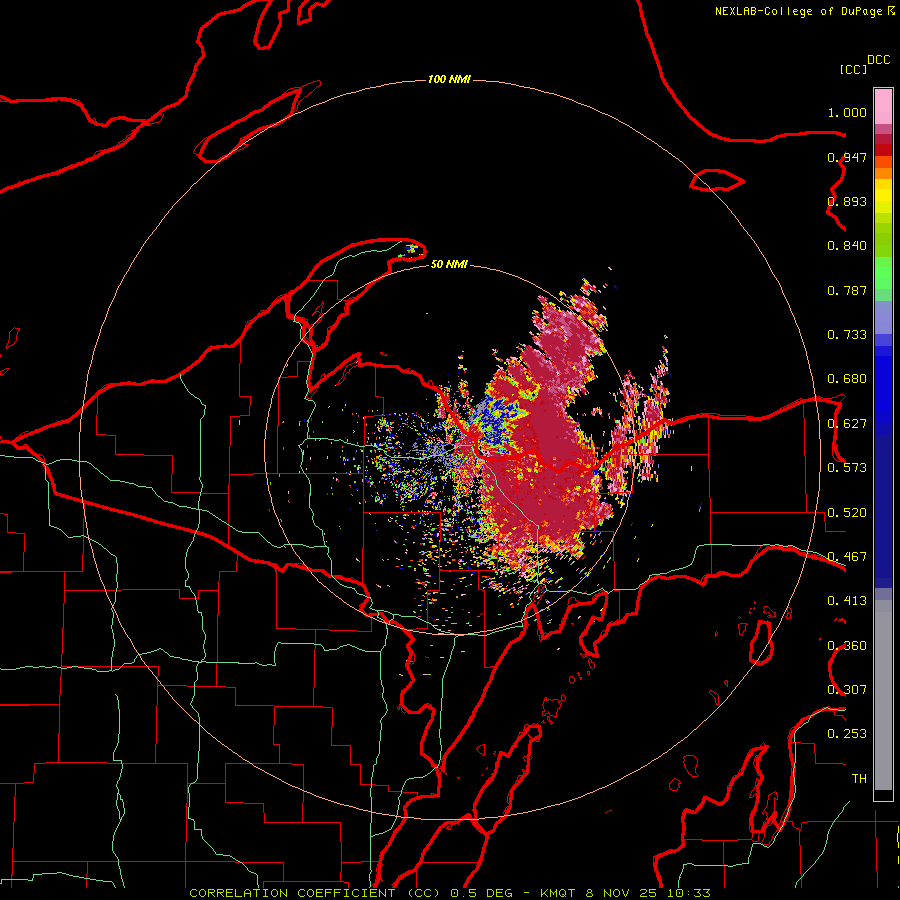Click the 0.253 scale value
The width and height of the screenshot is (900, 900).
[847, 734]
